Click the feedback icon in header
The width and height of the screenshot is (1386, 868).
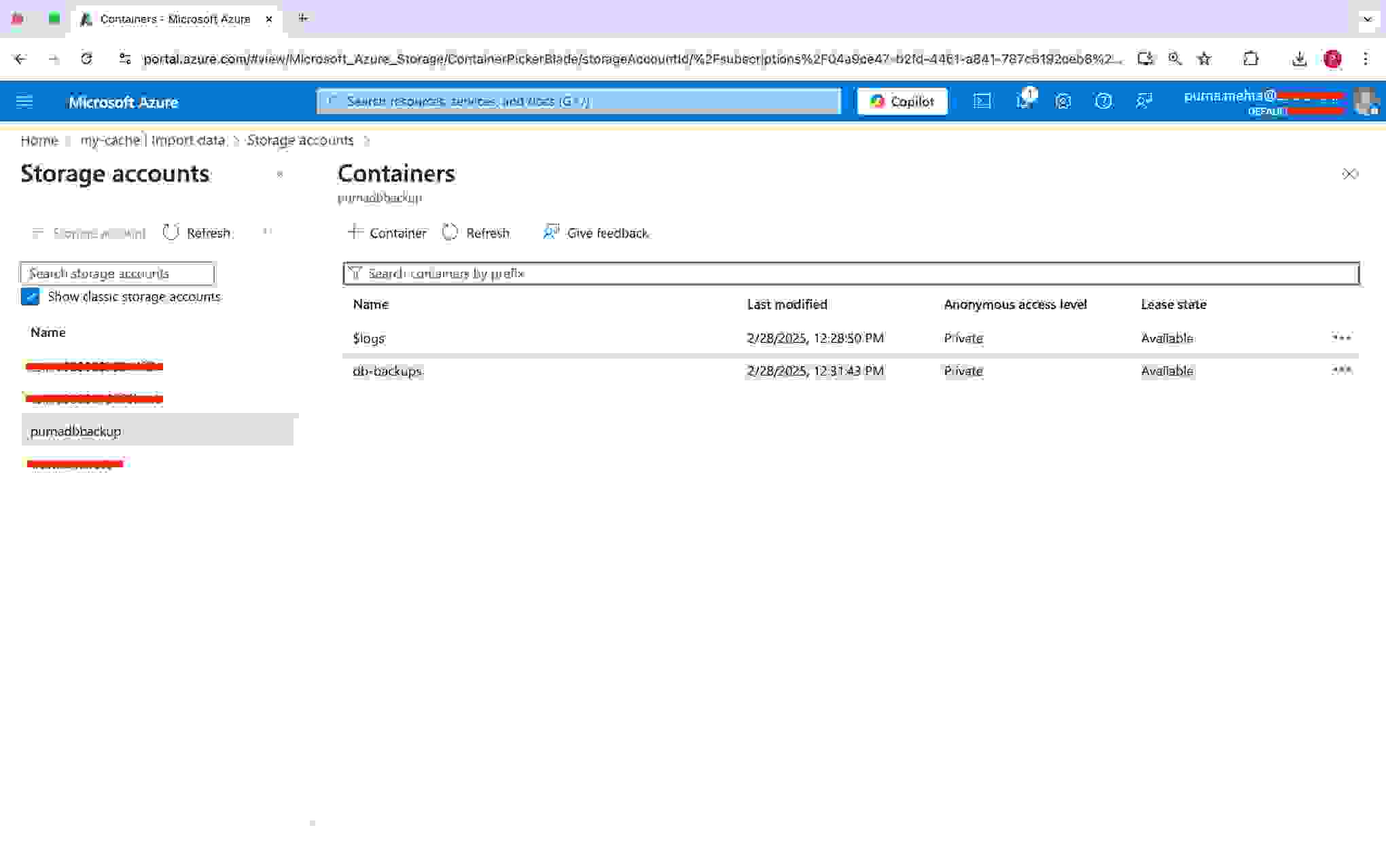(x=1144, y=102)
